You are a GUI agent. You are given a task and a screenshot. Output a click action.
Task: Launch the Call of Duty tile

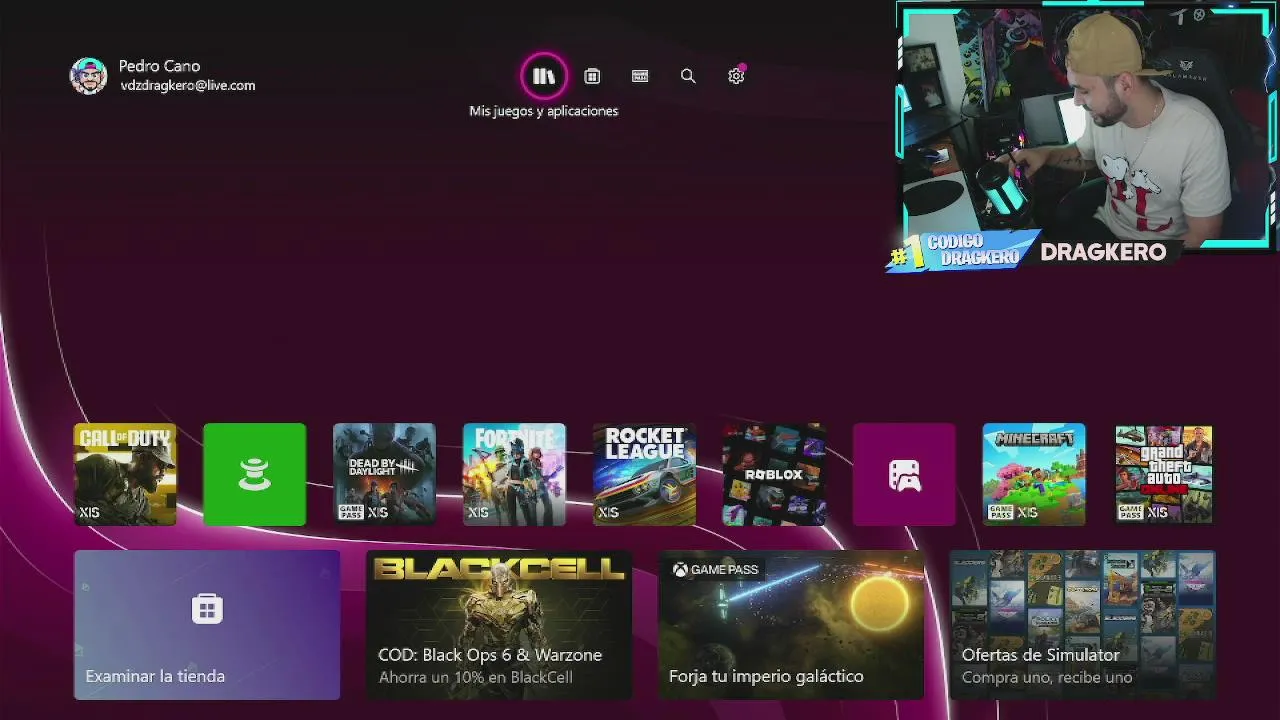click(125, 474)
